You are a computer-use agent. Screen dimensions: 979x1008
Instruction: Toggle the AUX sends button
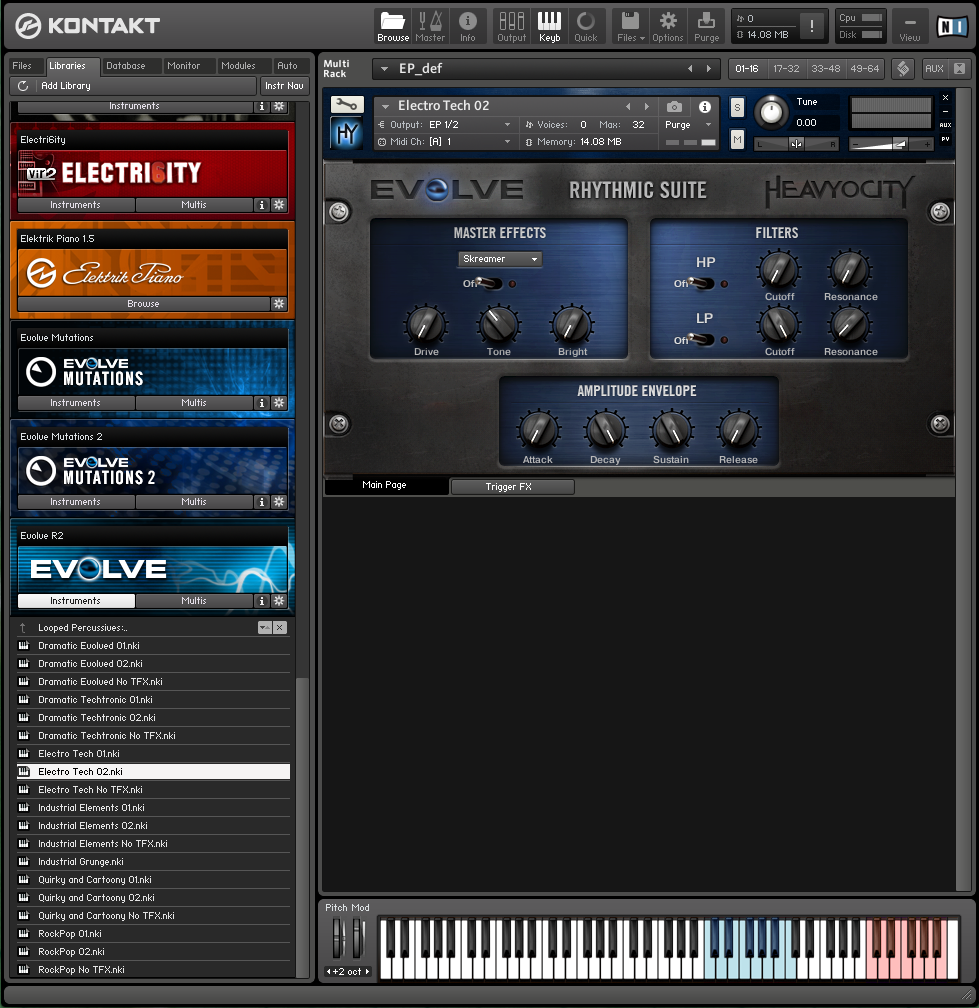[x=934, y=68]
